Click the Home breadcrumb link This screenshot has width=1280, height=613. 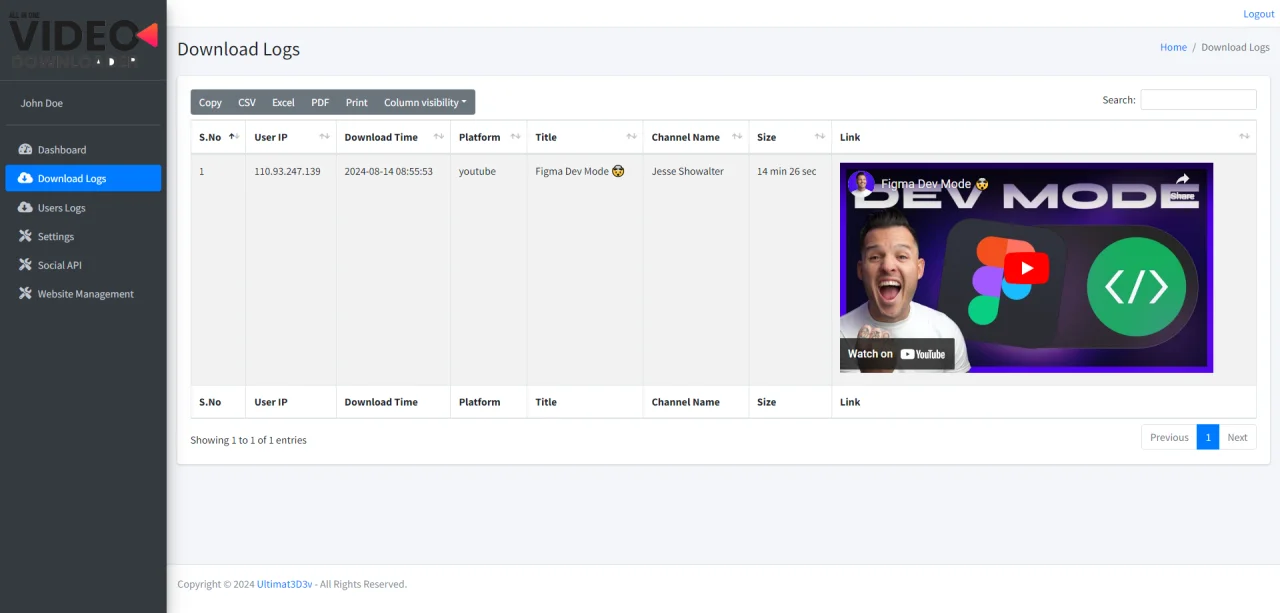point(1173,47)
